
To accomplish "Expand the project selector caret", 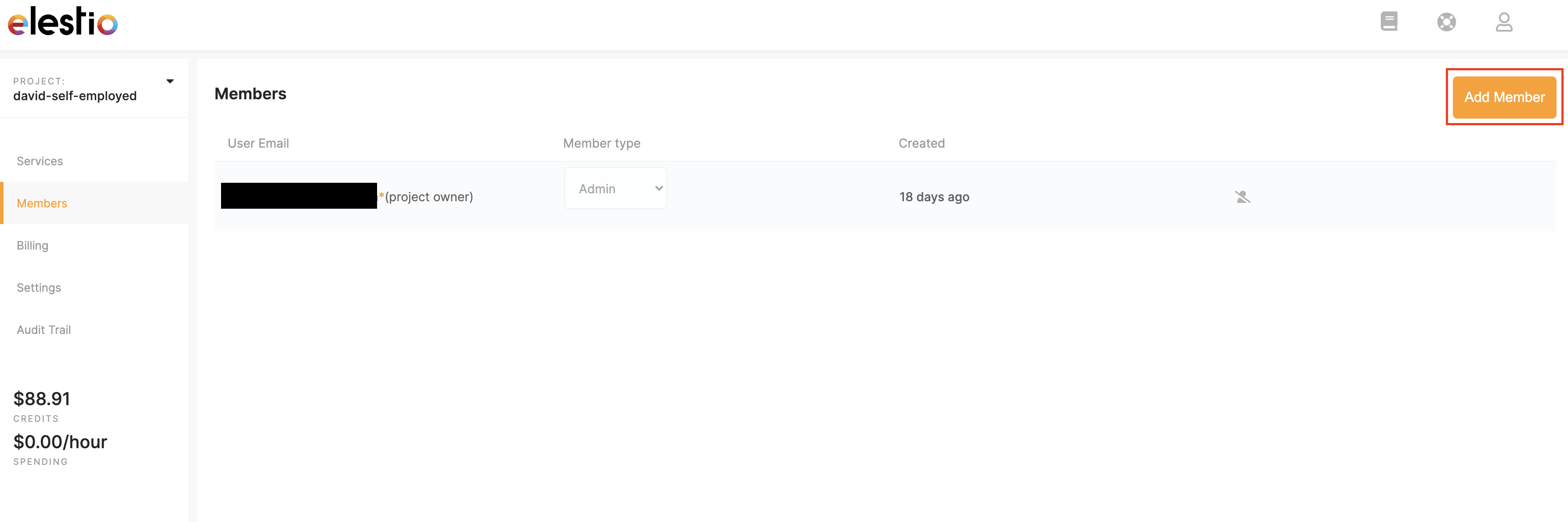I will 170,82.
